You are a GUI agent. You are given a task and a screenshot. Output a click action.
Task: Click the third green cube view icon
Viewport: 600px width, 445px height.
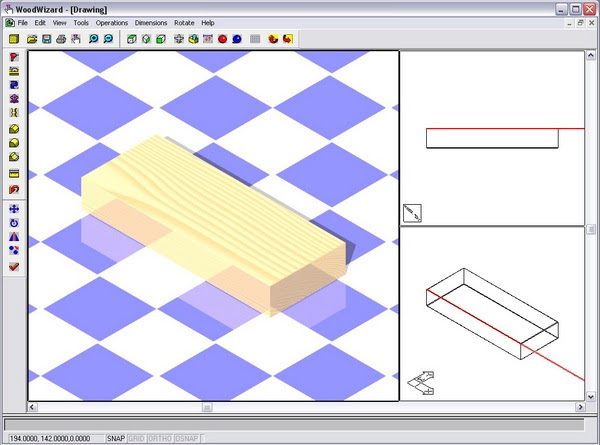[161, 39]
